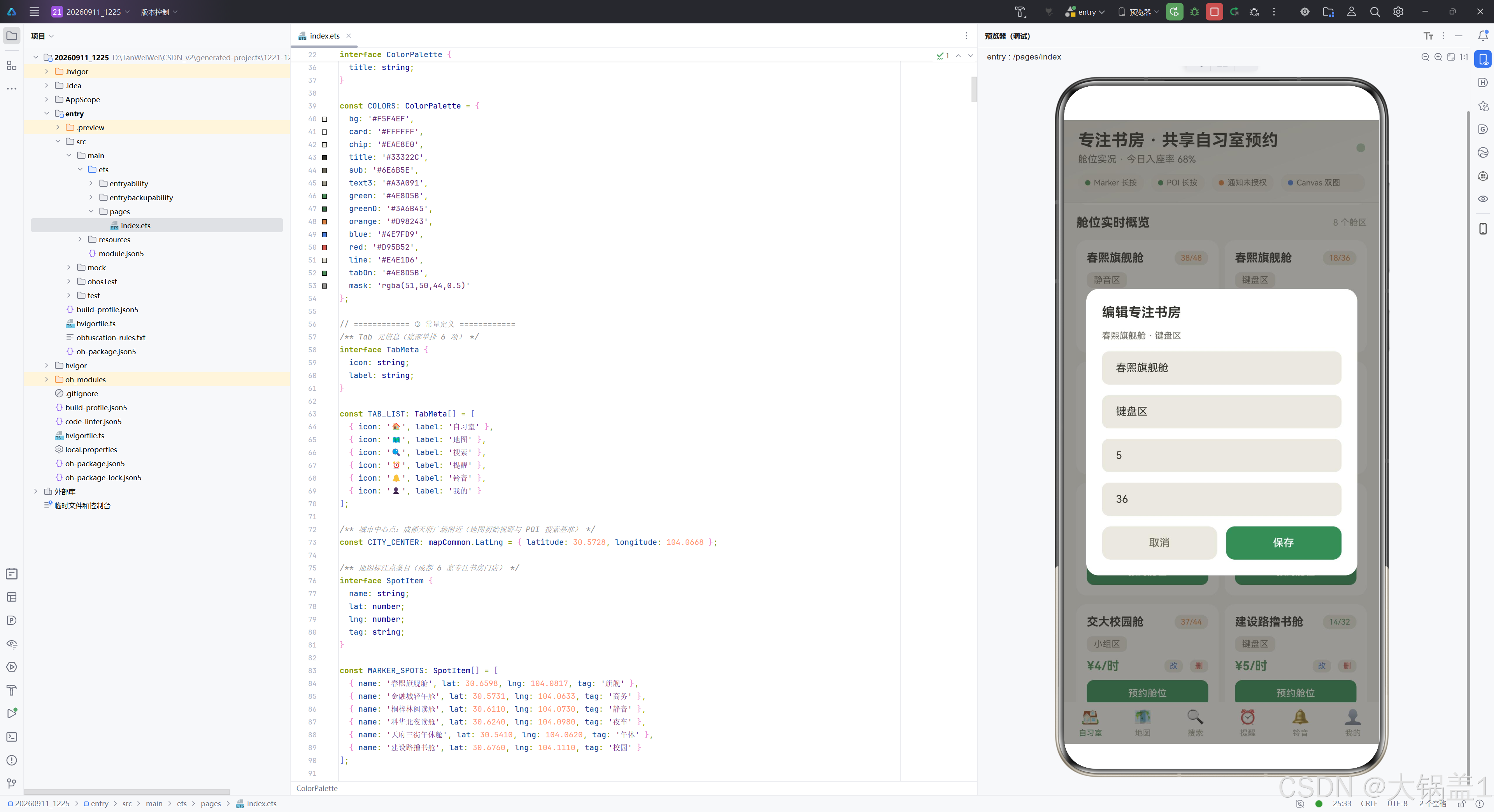Open the structure tool window icon in left sidebar
This screenshot has height=812, width=1494.
pos(12,65)
